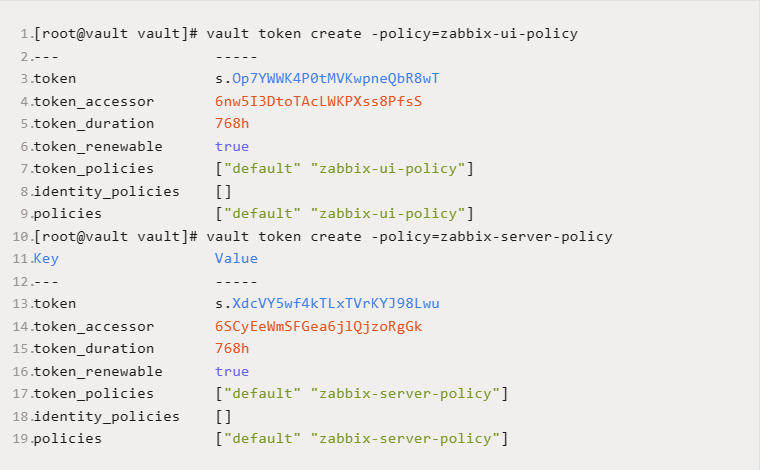Click the dashes under Value on line 12
Image resolution: width=760 pixels, height=470 pixels.
236,282
